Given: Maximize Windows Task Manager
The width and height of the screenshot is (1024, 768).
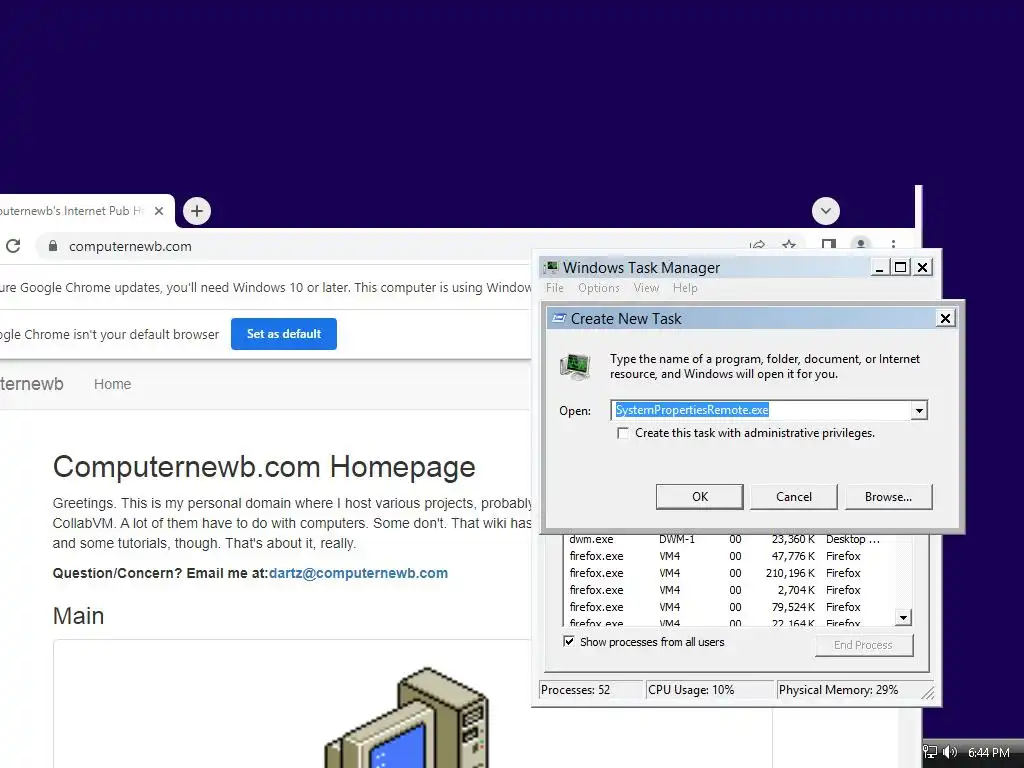Looking at the screenshot, I should (x=901, y=267).
